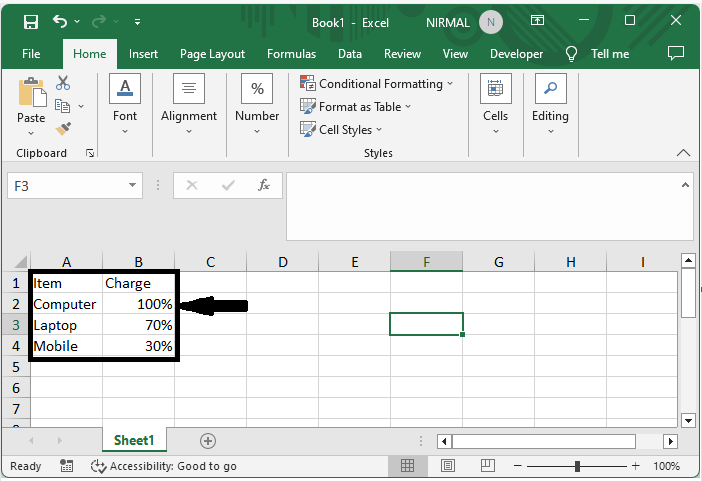Switch to the Home tab

click(x=90, y=54)
